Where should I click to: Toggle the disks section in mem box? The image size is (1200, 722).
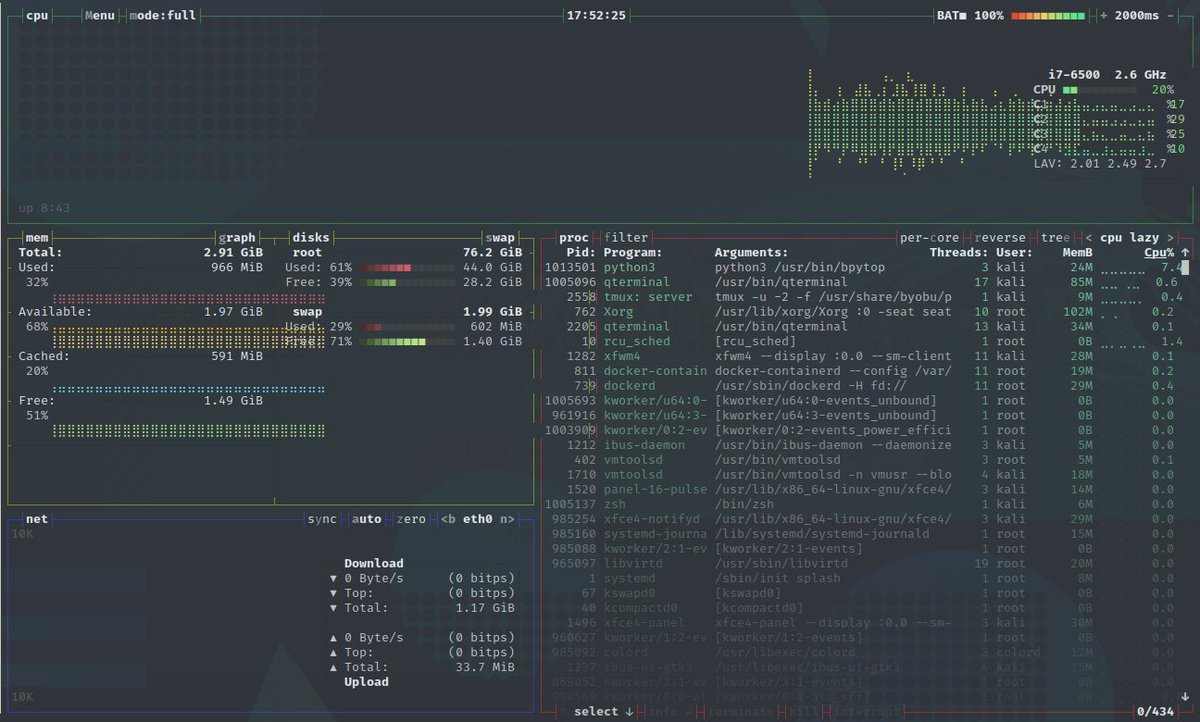tap(311, 238)
